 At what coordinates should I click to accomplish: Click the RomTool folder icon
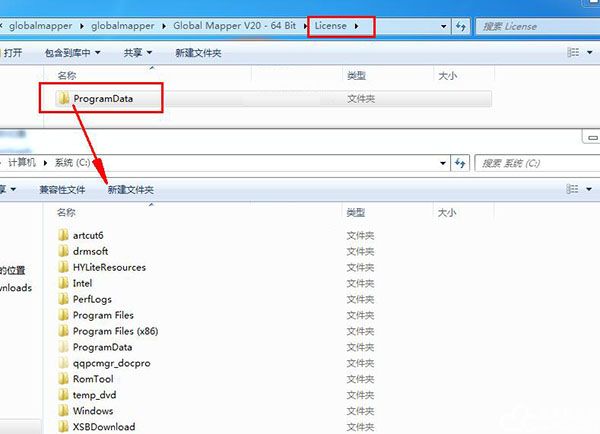pos(63,379)
